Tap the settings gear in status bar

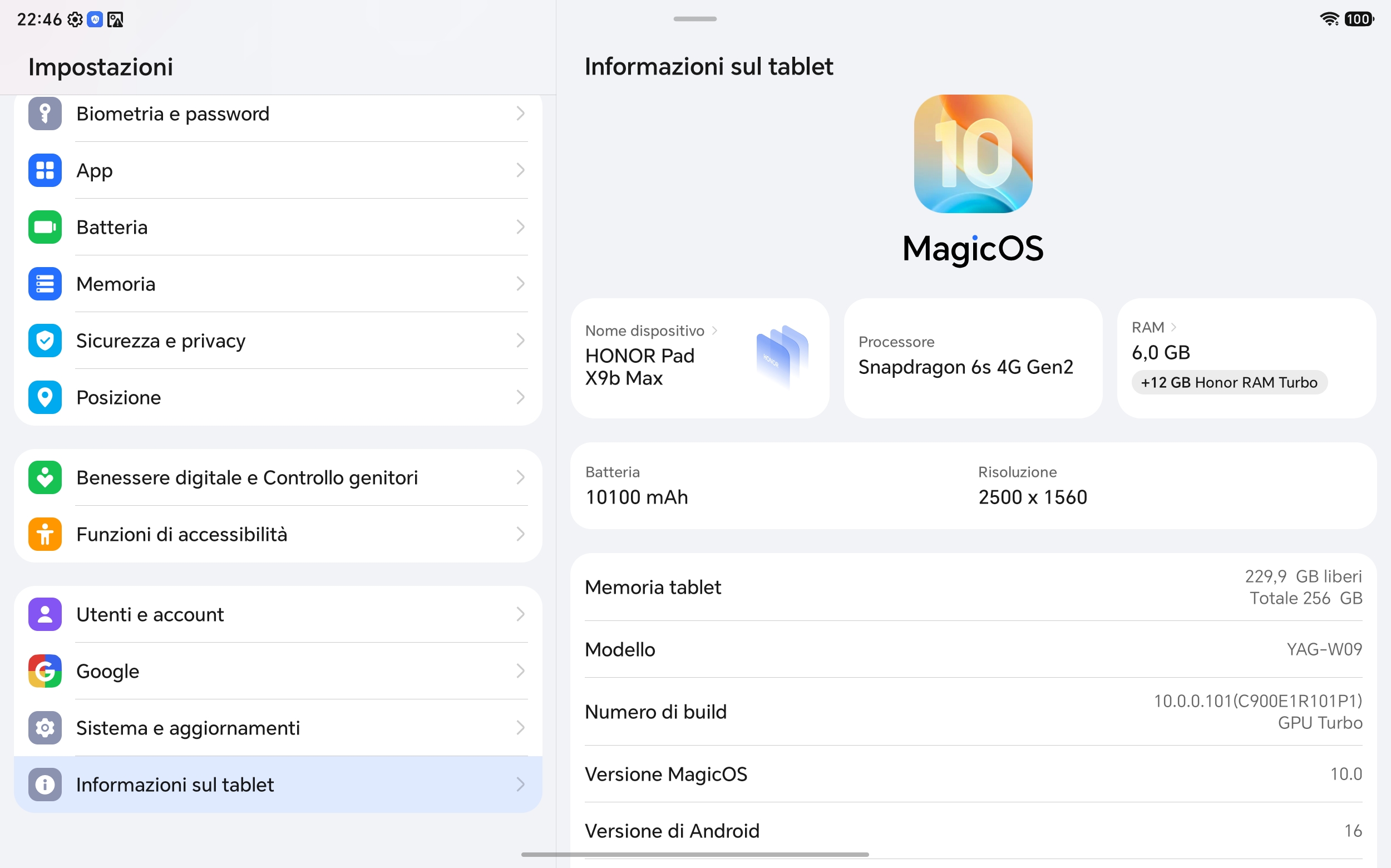tap(75, 19)
